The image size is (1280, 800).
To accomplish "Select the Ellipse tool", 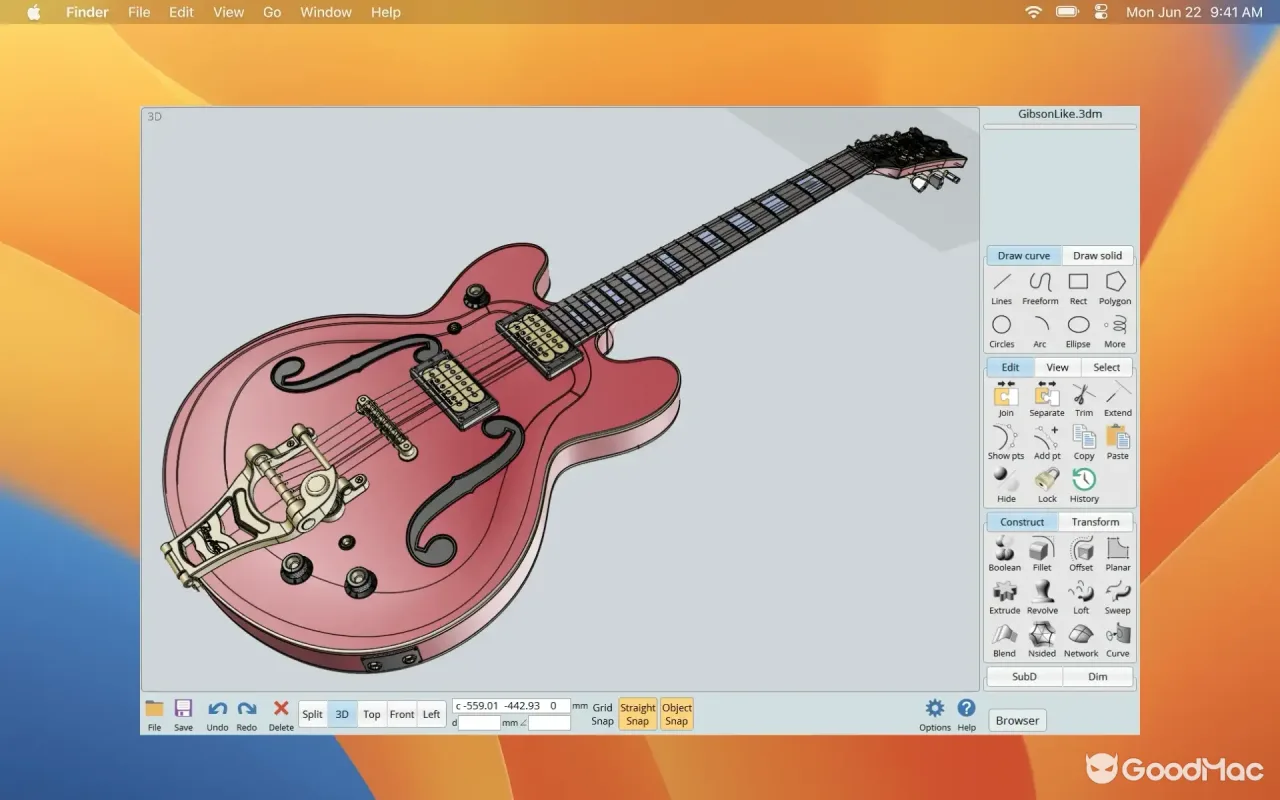I will point(1078,331).
